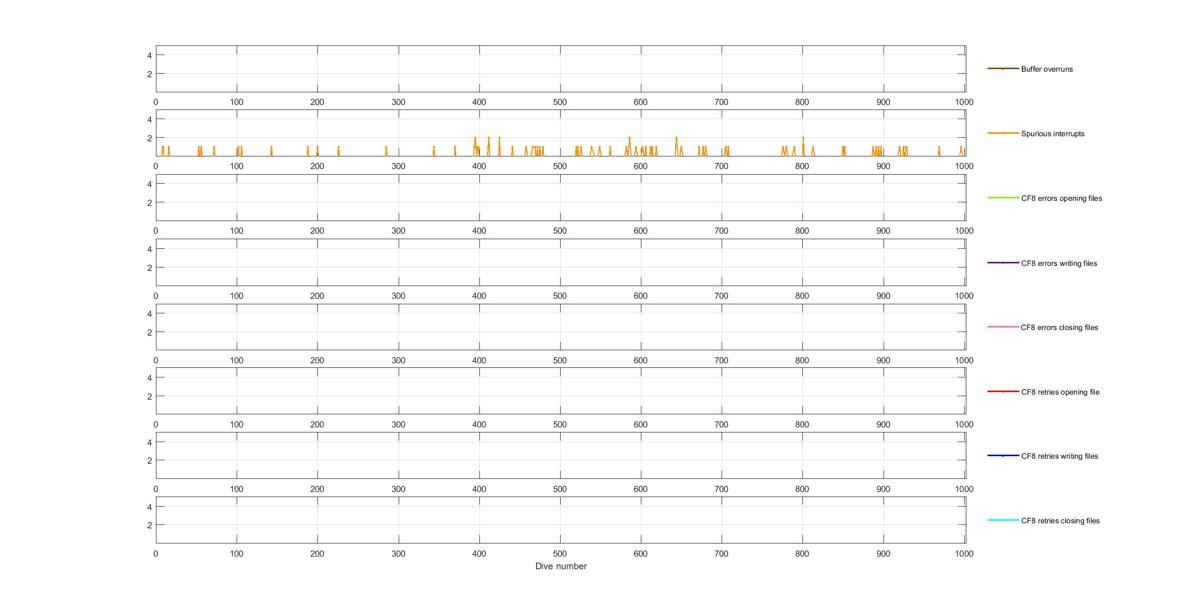Image resolution: width=1200 pixels, height=611 pixels.
Task: Click the orange line sample beside Spurious interrupts
Action: [1003, 133]
